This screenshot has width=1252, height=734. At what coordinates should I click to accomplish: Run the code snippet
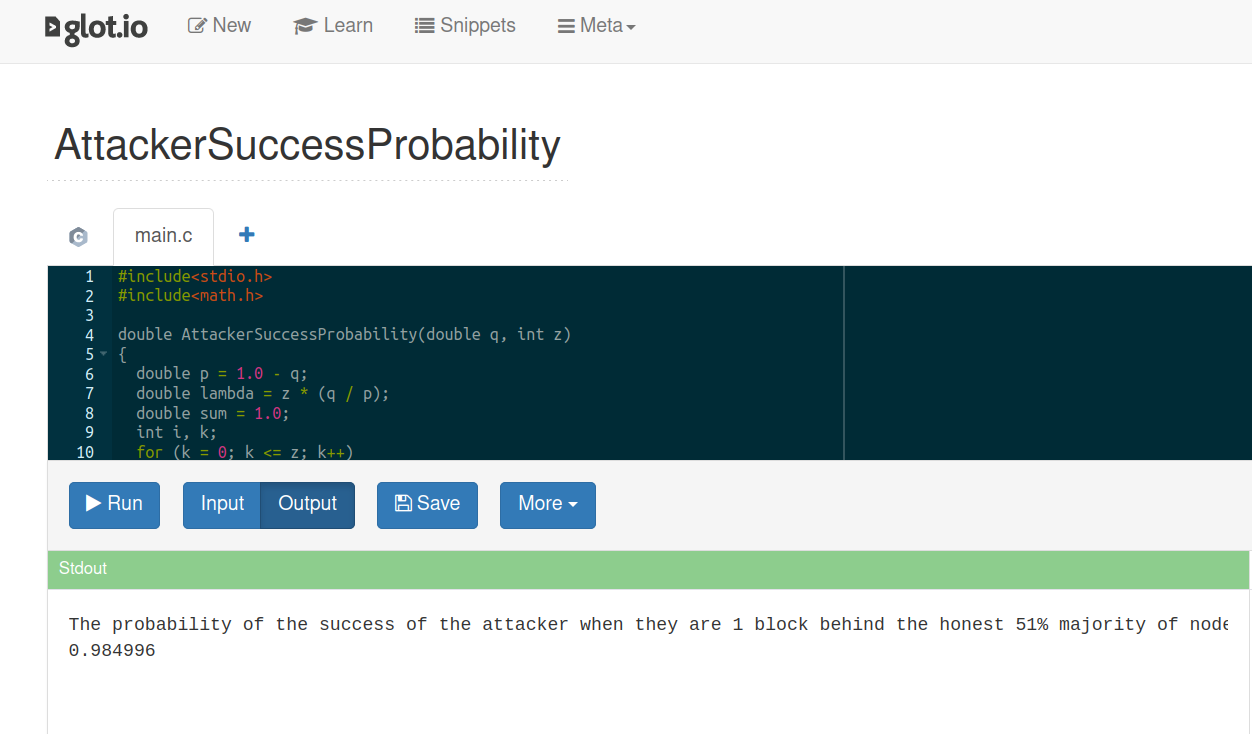pyautogui.click(x=114, y=504)
